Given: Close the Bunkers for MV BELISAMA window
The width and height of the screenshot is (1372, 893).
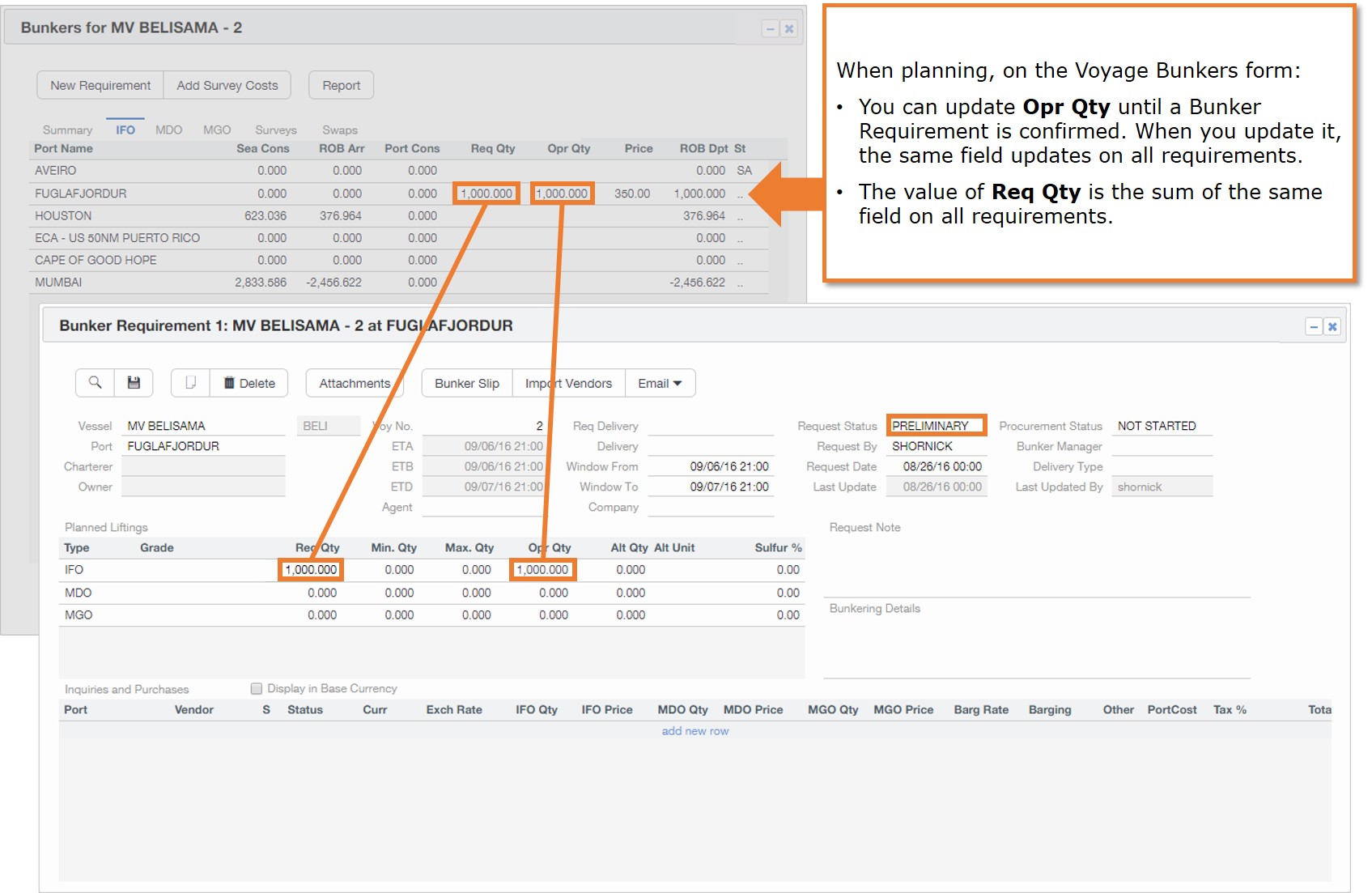Looking at the screenshot, I should pos(789,29).
